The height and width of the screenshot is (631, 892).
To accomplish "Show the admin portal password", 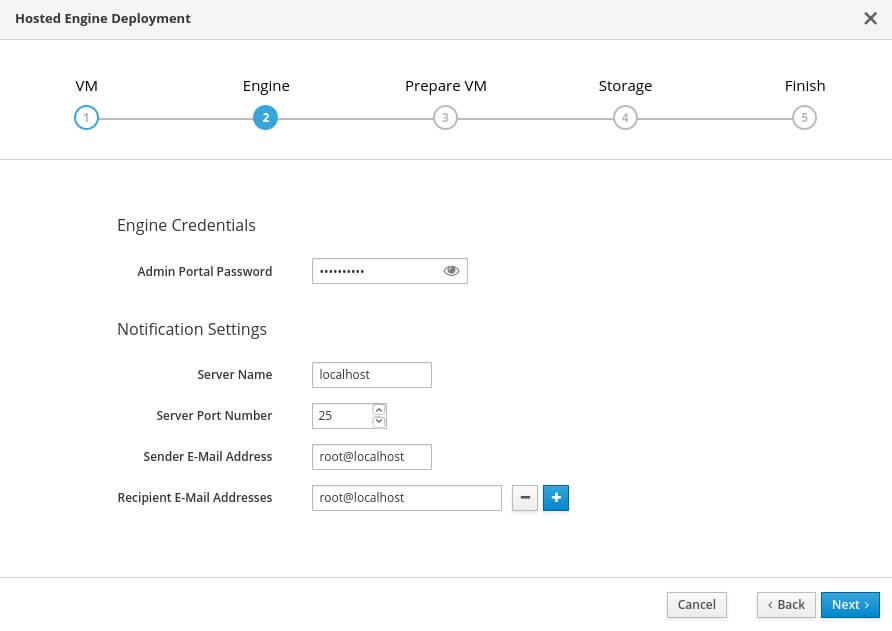I will (x=451, y=271).
